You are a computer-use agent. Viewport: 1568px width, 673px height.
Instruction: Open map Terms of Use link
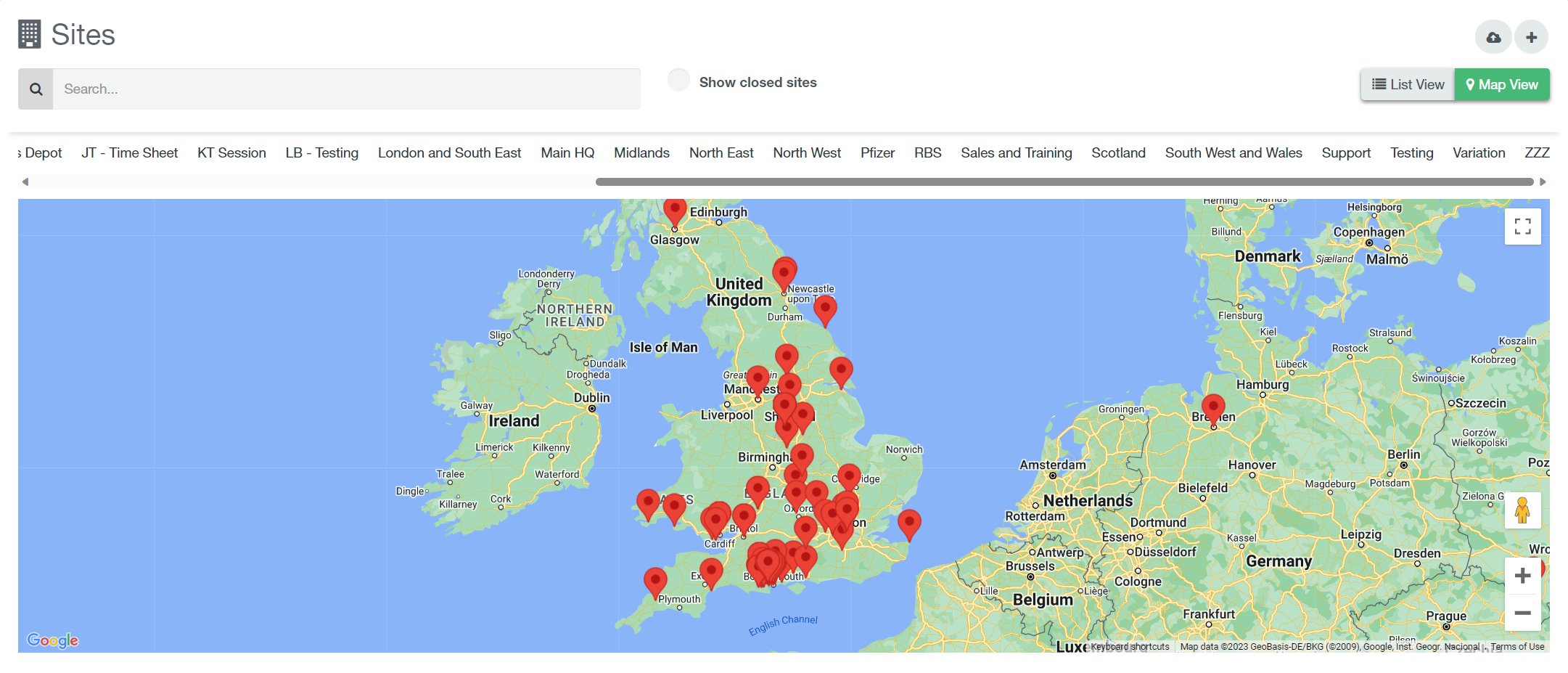pyautogui.click(x=1517, y=647)
